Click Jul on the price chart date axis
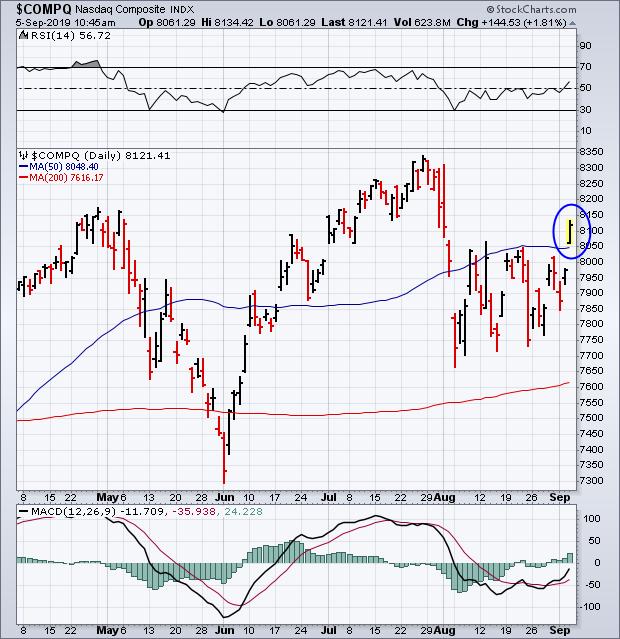The width and height of the screenshot is (620, 639). 329,498
